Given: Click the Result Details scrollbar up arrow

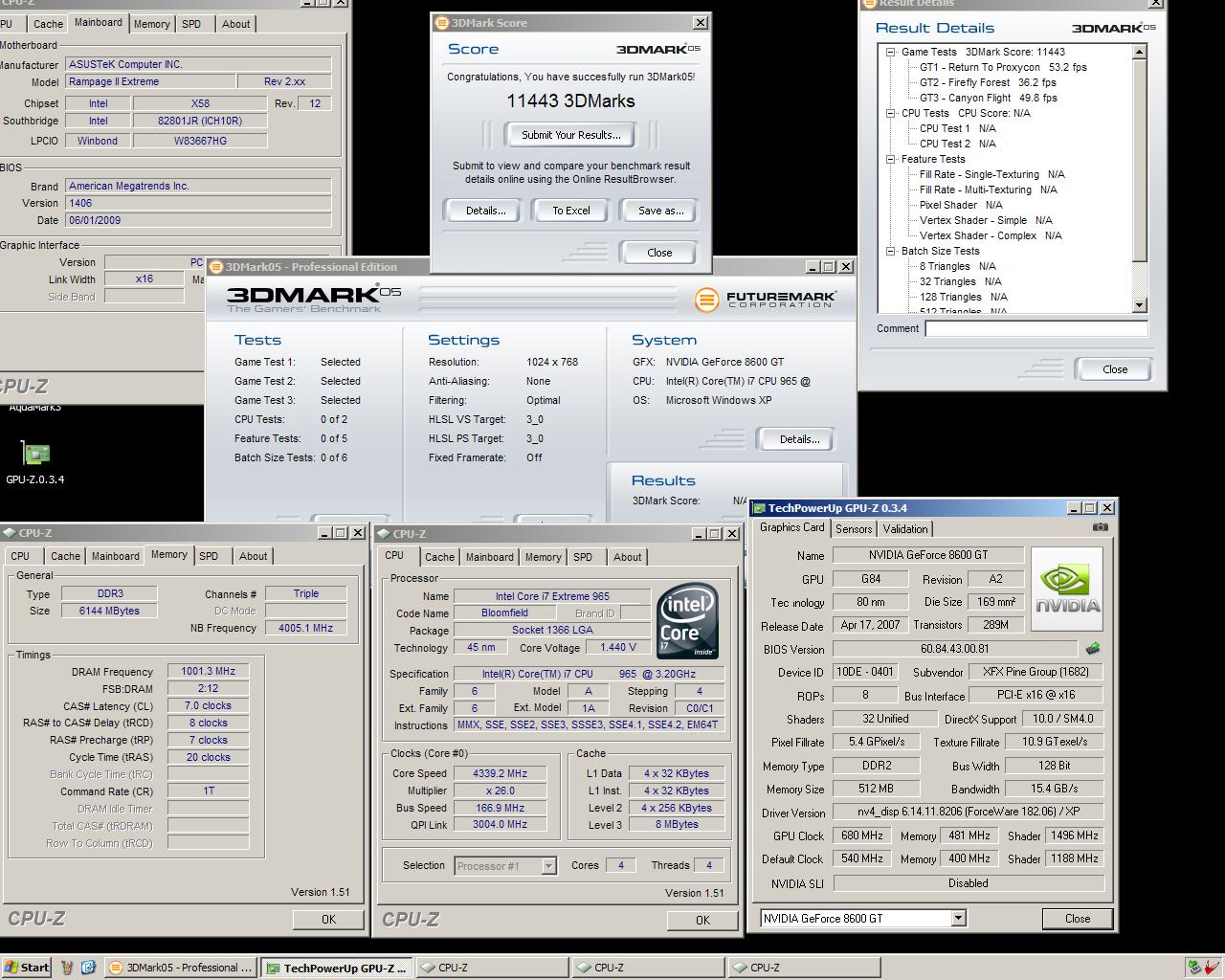Looking at the screenshot, I should point(1139,52).
